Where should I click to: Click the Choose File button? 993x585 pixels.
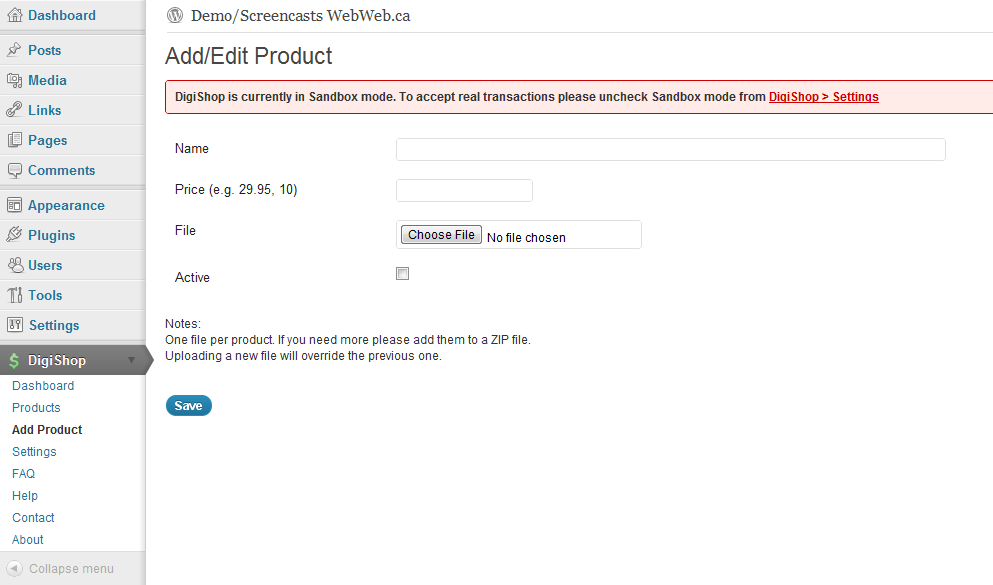441,235
